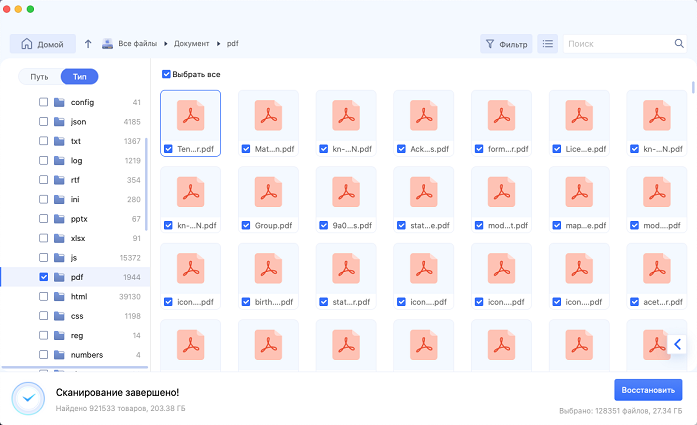Click the magnifier search icon

click(x=679, y=43)
